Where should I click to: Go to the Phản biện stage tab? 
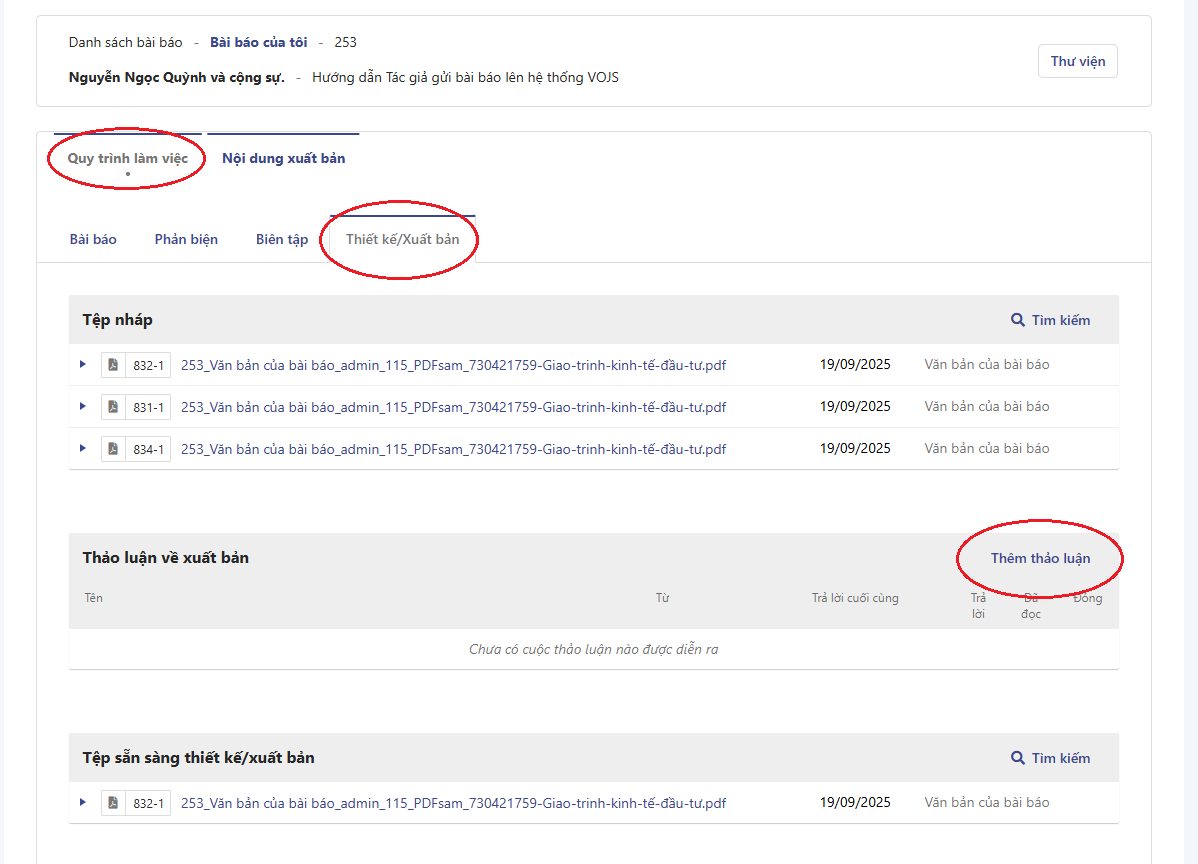[186, 239]
